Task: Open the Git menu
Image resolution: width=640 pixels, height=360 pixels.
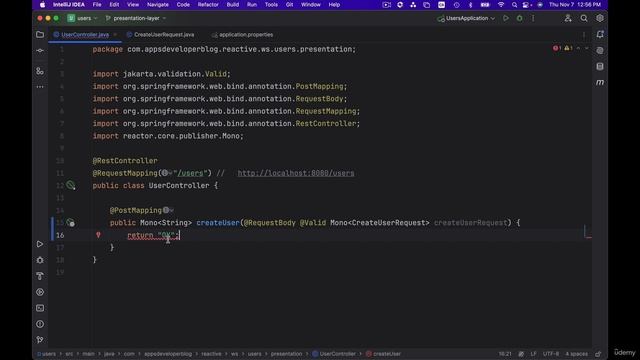Action: [289, 4]
